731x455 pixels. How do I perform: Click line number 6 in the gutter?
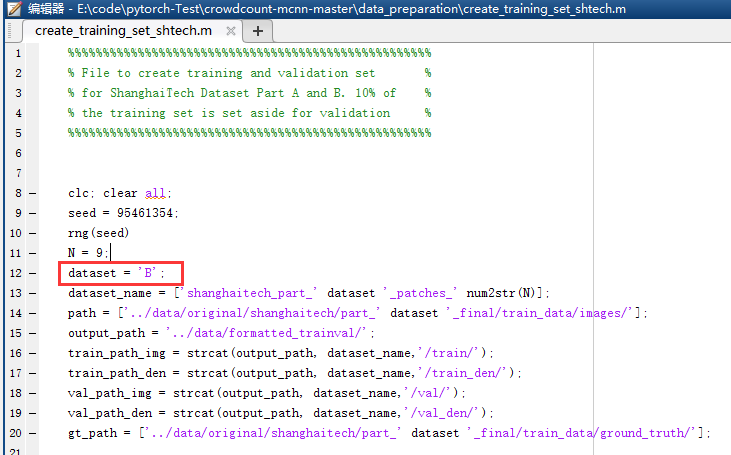18,153
